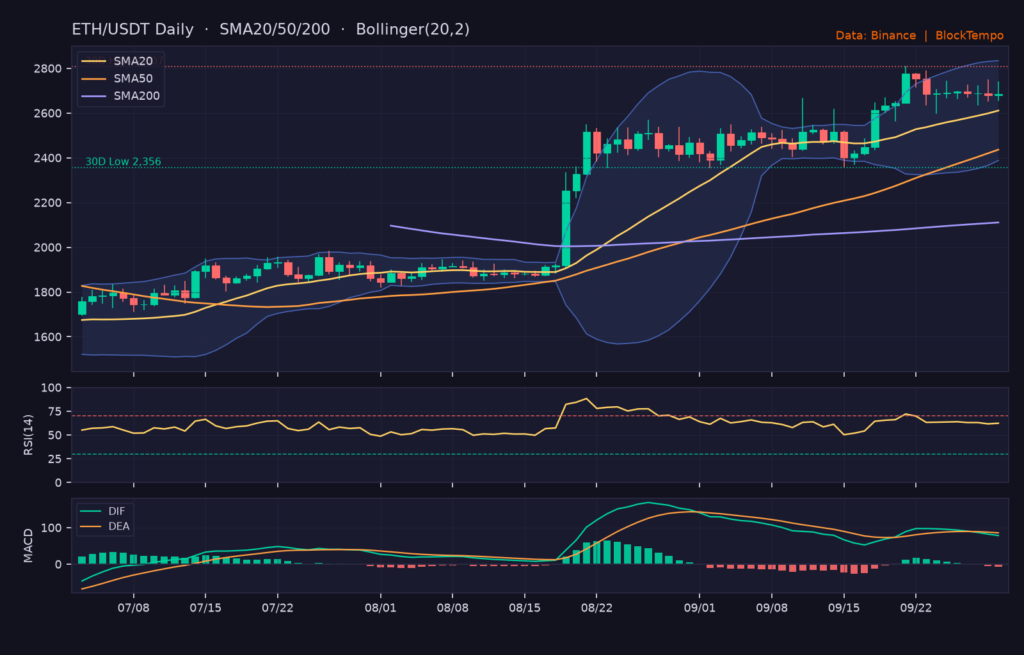Image resolution: width=1024 pixels, height=655 pixels.
Task: Click the orange line sample beside SMA50
Action: [x=93, y=79]
